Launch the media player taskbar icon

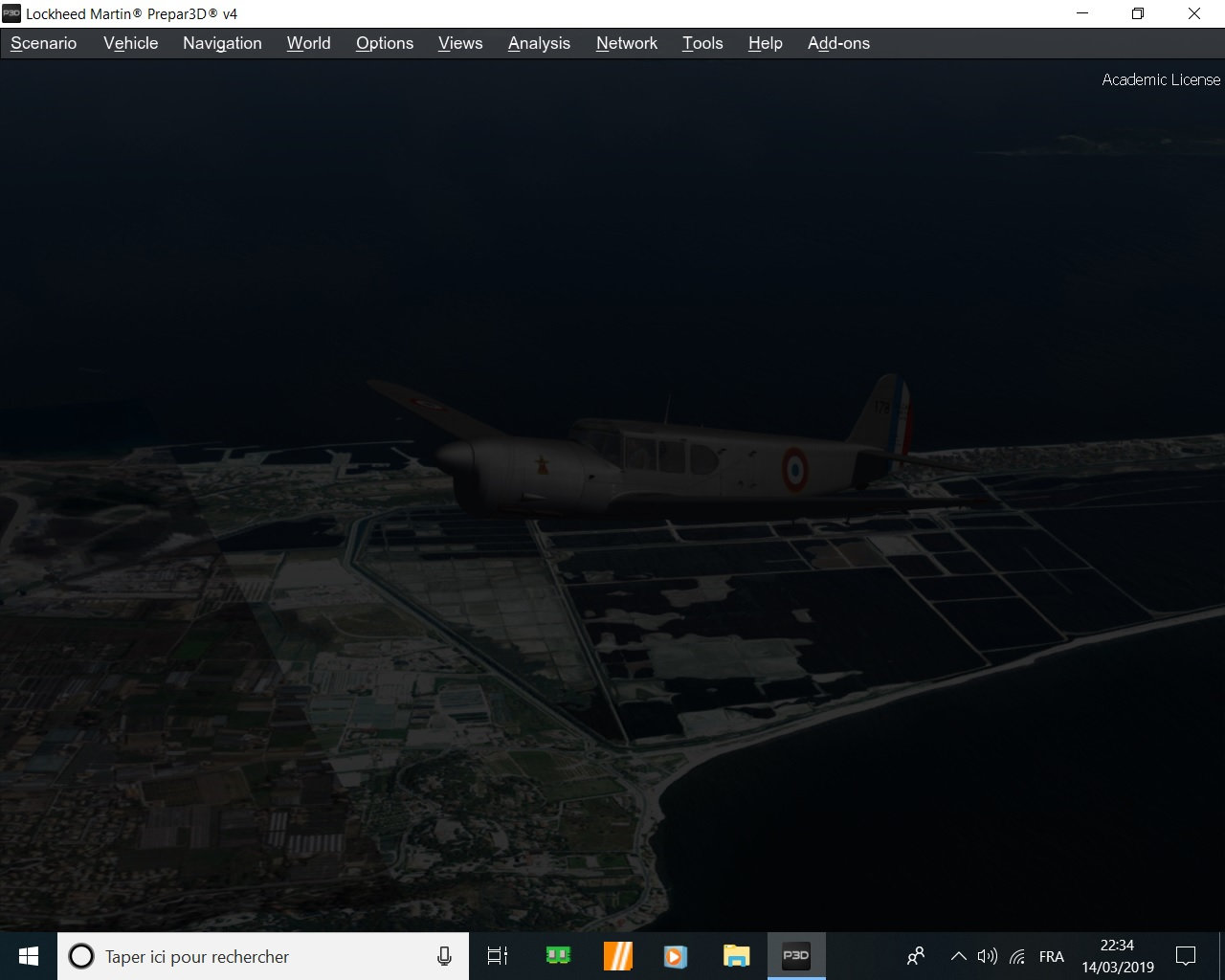pyautogui.click(x=676, y=956)
